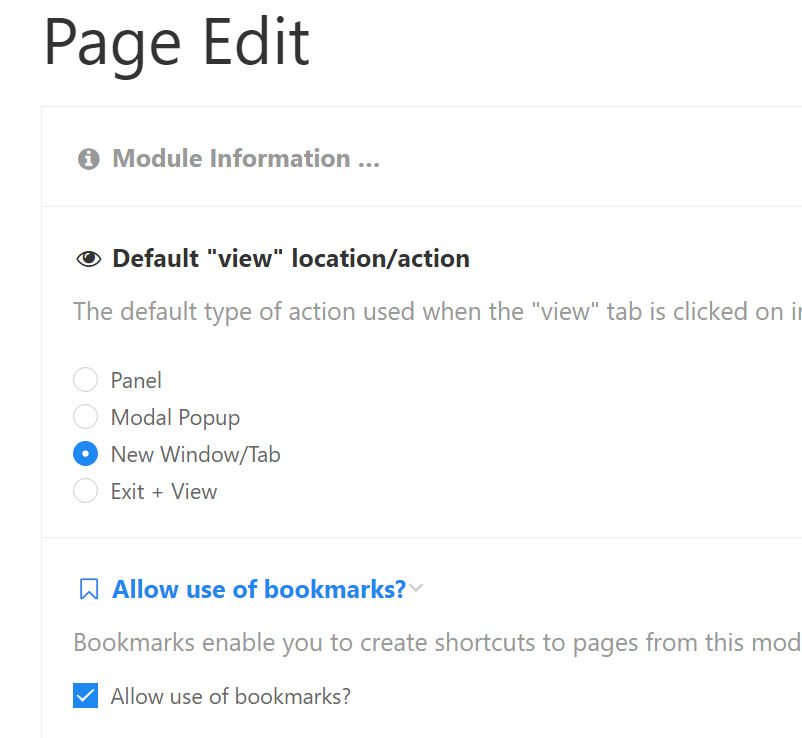The width and height of the screenshot is (802, 738).
Task: Click the Page Edit title heading
Action: [x=177, y=42]
